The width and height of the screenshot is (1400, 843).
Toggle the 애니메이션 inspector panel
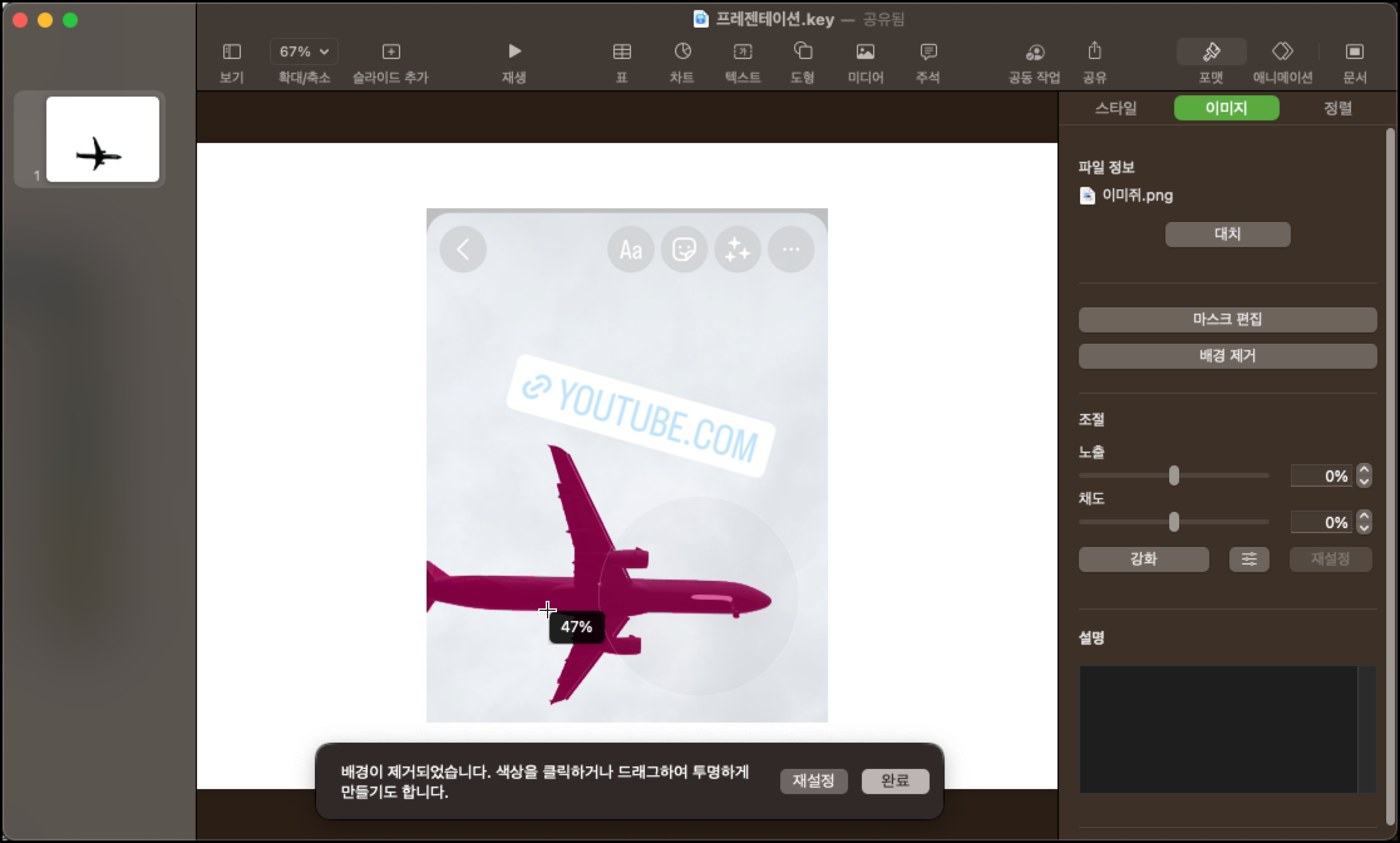[1282, 51]
